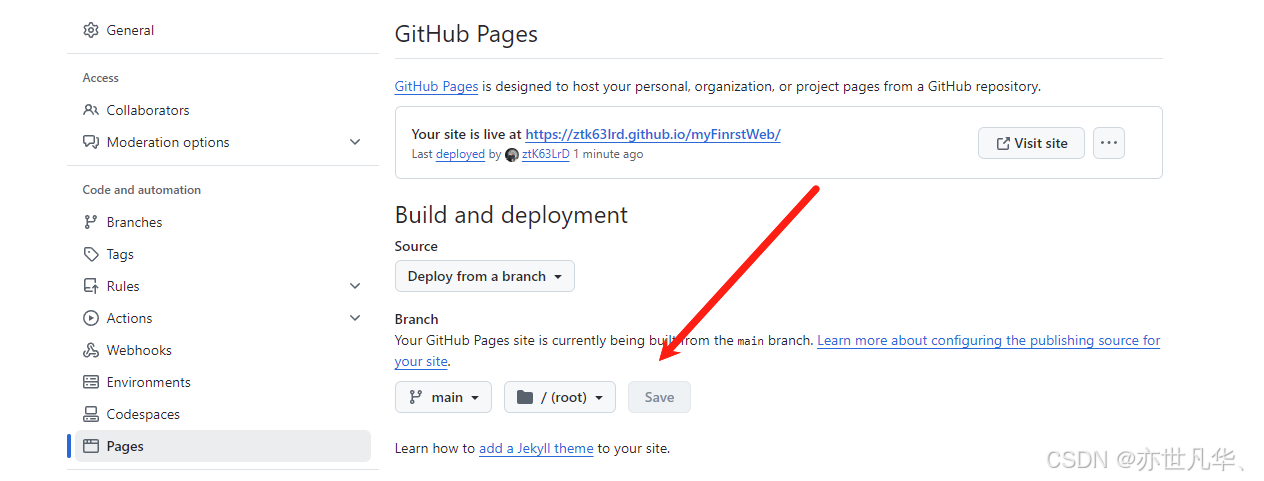Expand the Rules section chevron
The image size is (1264, 481).
355,286
